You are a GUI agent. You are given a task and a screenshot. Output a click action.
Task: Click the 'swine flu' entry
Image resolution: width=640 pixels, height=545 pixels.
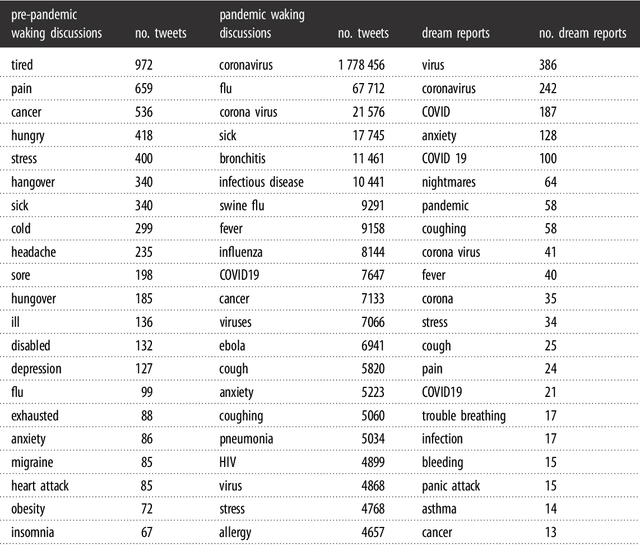click(243, 205)
